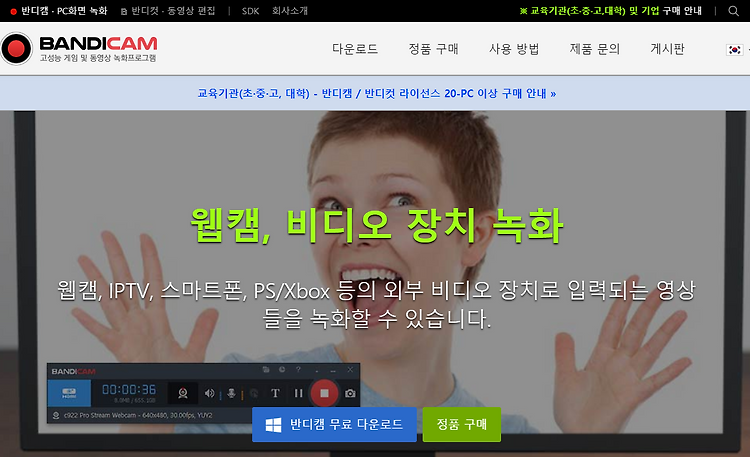
Task: Click the Bandicam red record logo
Action: (x=16, y=48)
